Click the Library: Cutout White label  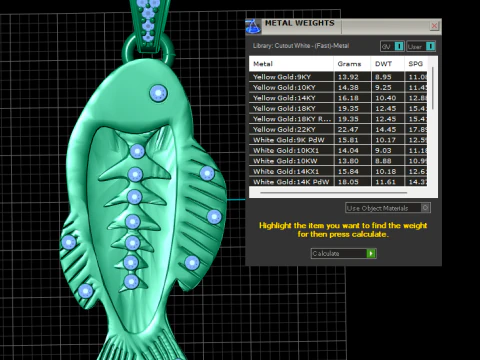pyautogui.click(x=301, y=46)
